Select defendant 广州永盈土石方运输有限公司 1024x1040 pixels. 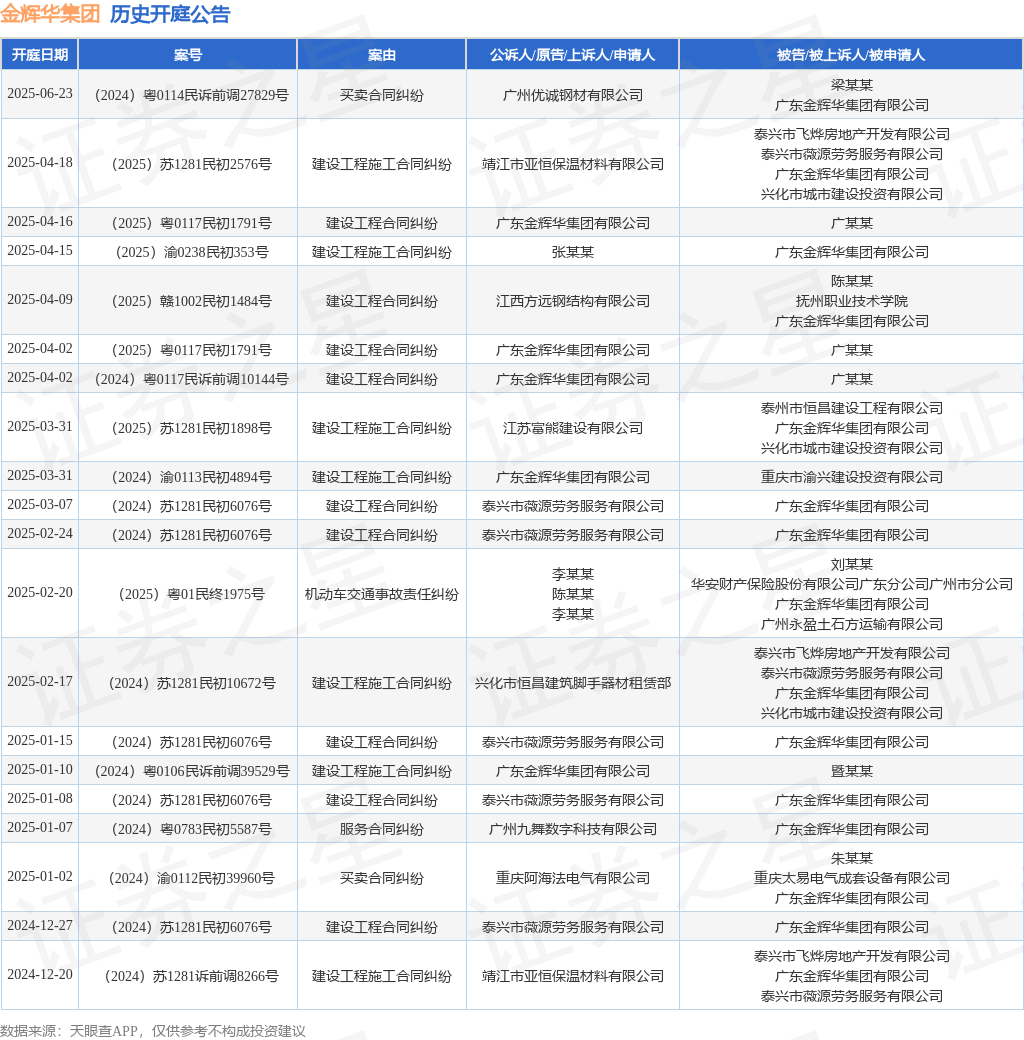point(852,623)
